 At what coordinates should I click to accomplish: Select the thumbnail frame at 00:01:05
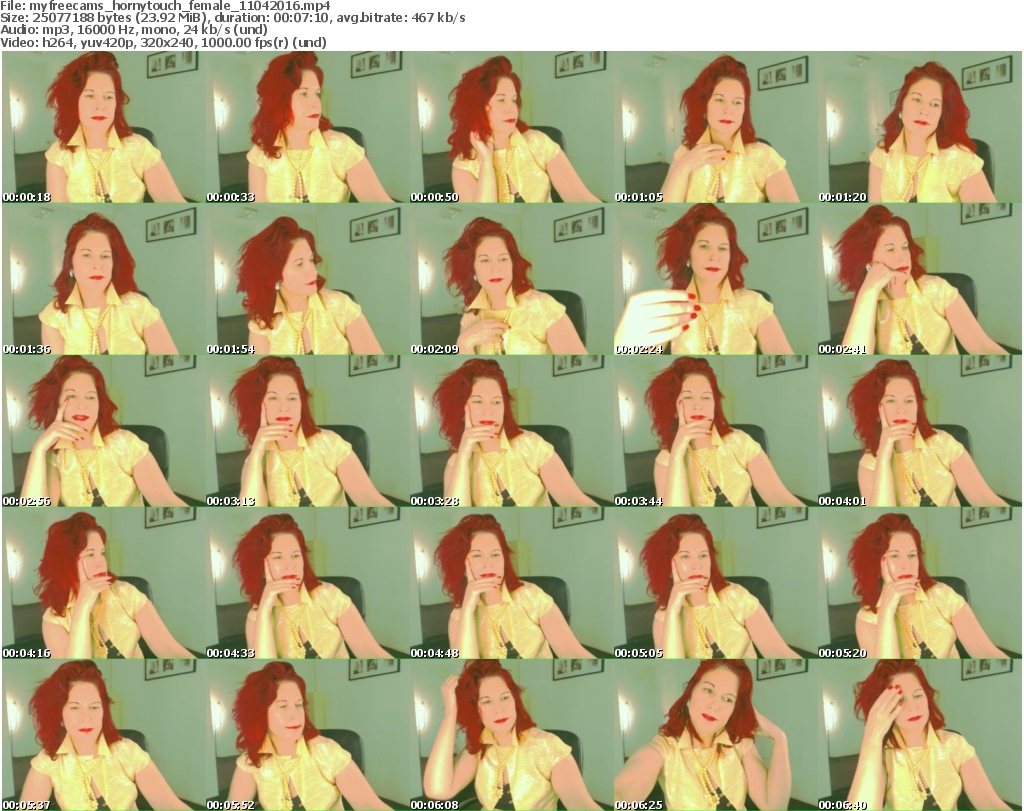[715, 127]
